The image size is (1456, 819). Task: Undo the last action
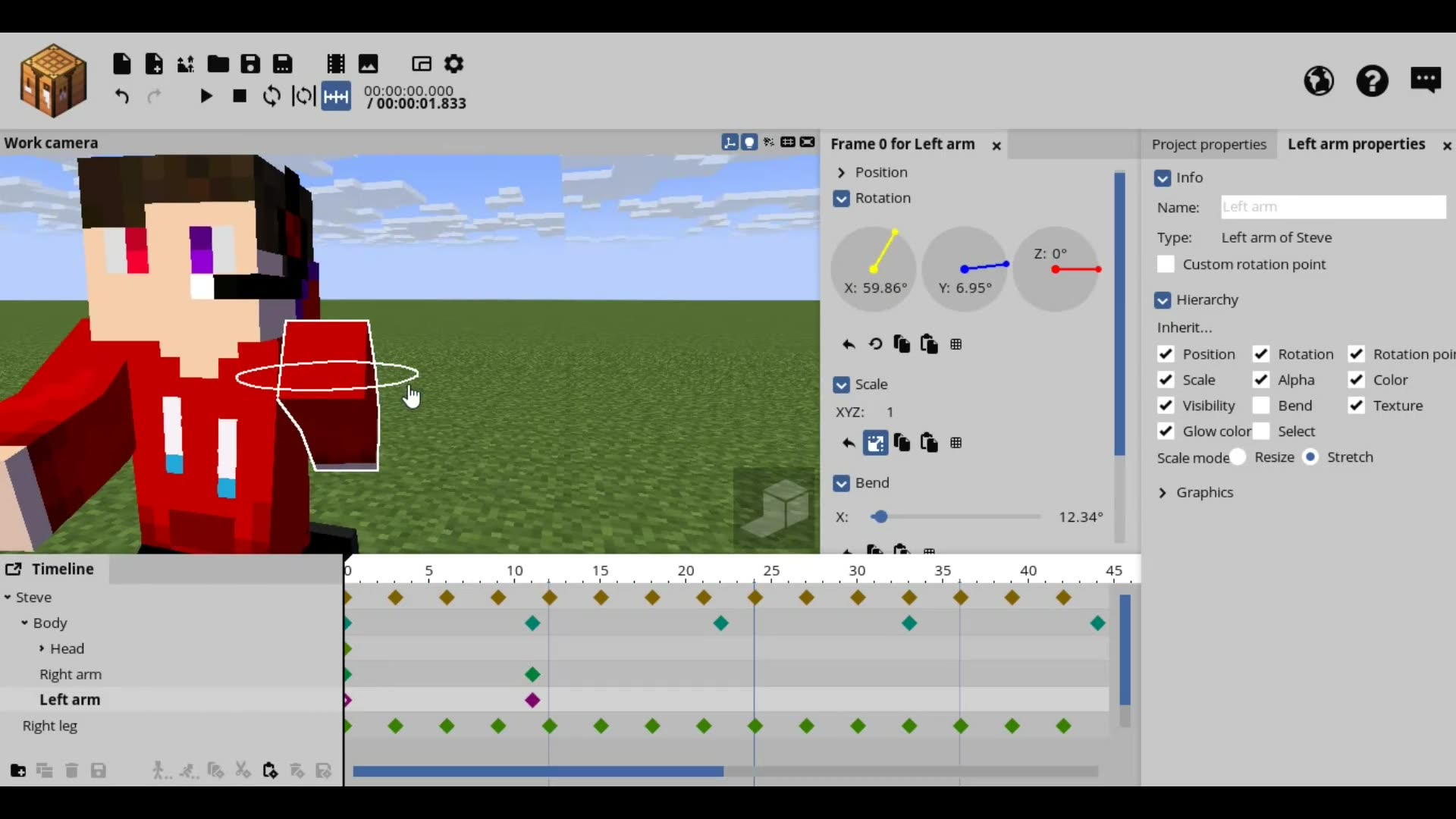tap(122, 96)
